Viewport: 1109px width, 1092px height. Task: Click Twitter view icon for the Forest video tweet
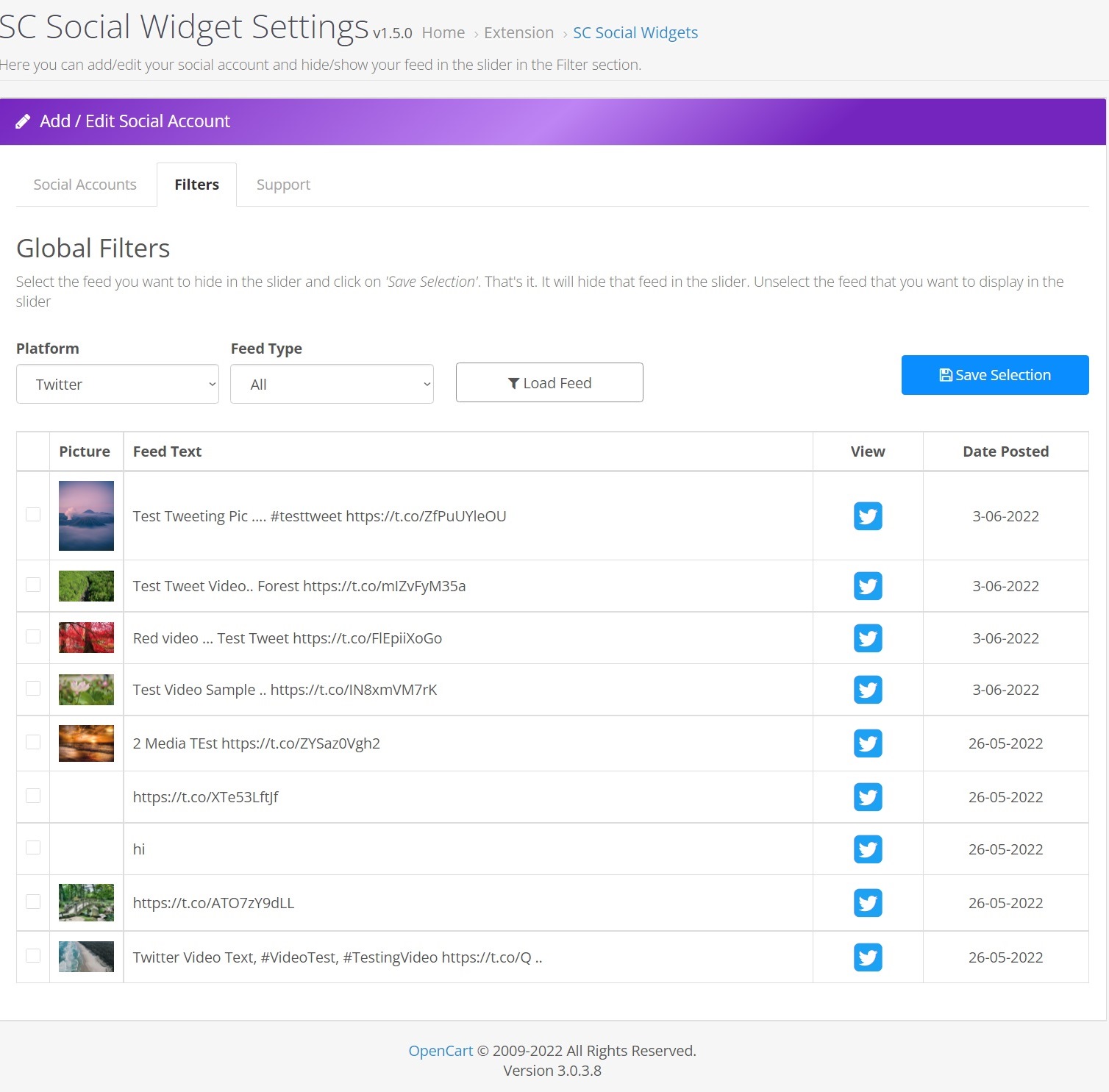pyautogui.click(x=868, y=586)
